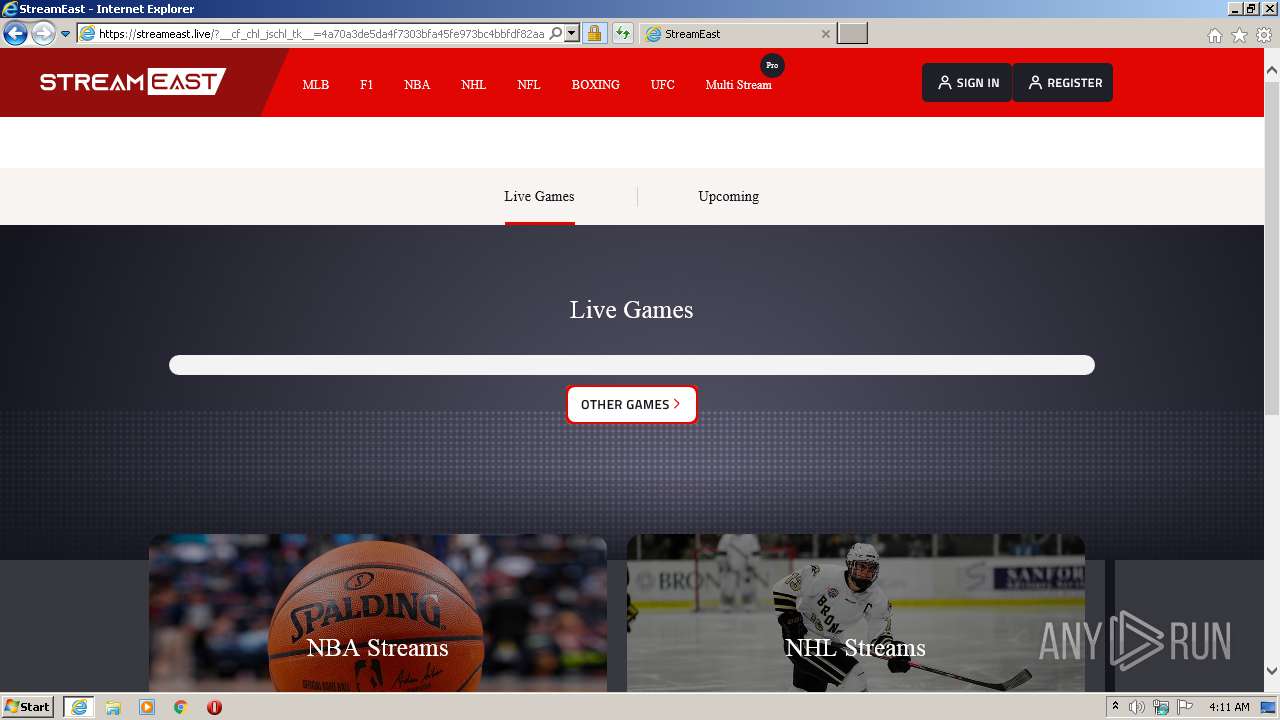Click the 4:11 AM taskbar clock
Viewport: 1280px width, 720px height.
1229,707
